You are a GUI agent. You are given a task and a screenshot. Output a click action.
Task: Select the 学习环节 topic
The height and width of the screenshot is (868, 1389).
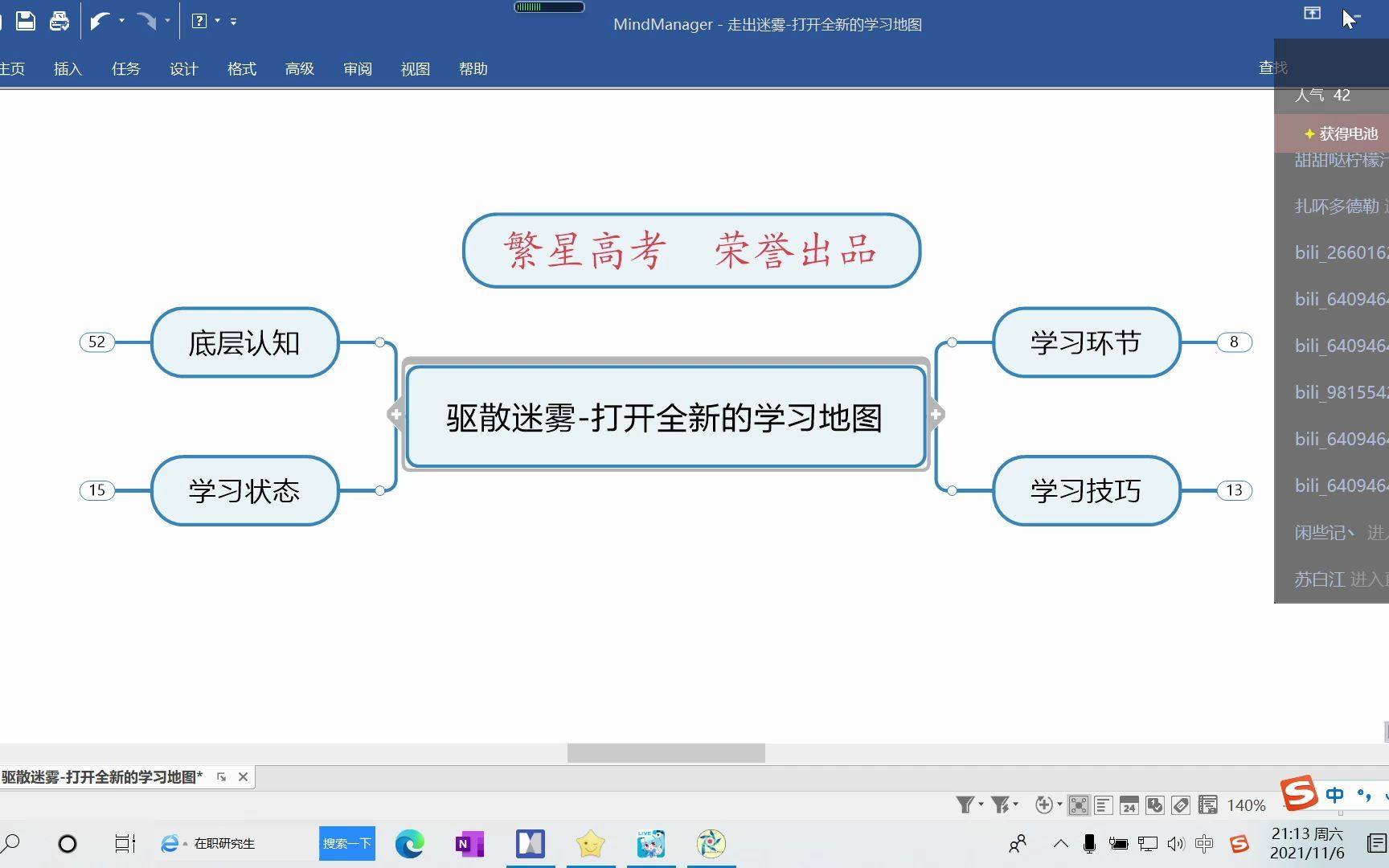pos(1086,342)
